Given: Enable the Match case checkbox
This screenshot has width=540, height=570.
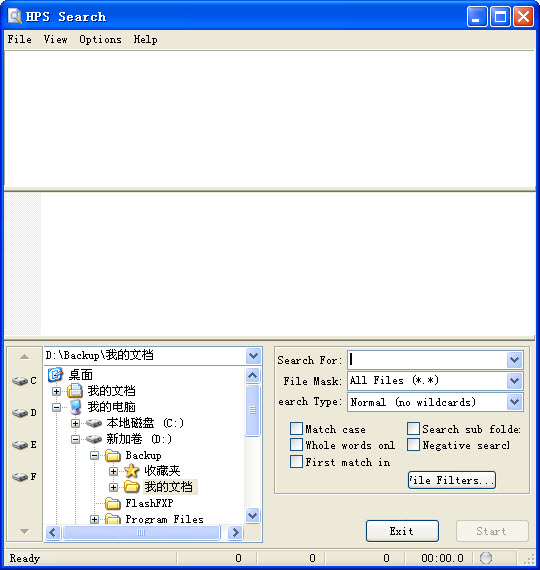Looking at the screenshot, I should (x=296, y=429).
